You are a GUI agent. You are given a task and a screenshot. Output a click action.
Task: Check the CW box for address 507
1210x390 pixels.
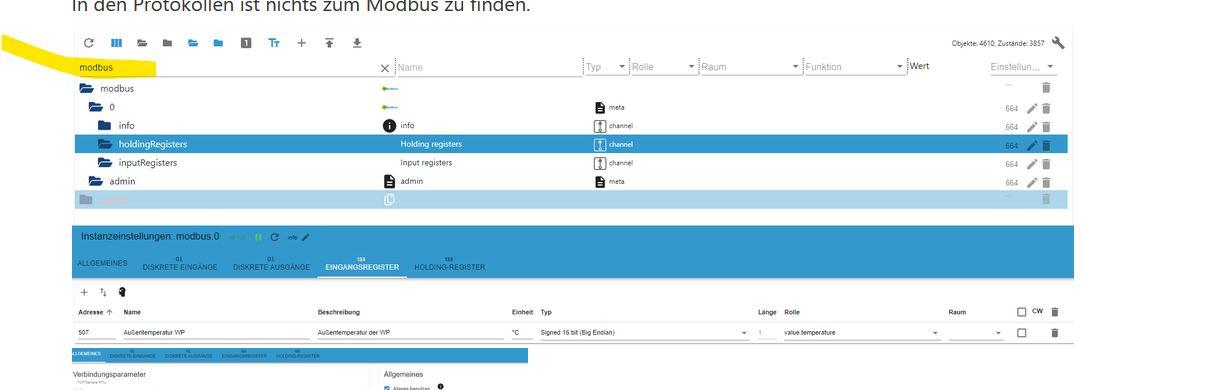pyautogui.click(x=1021, y=333)
